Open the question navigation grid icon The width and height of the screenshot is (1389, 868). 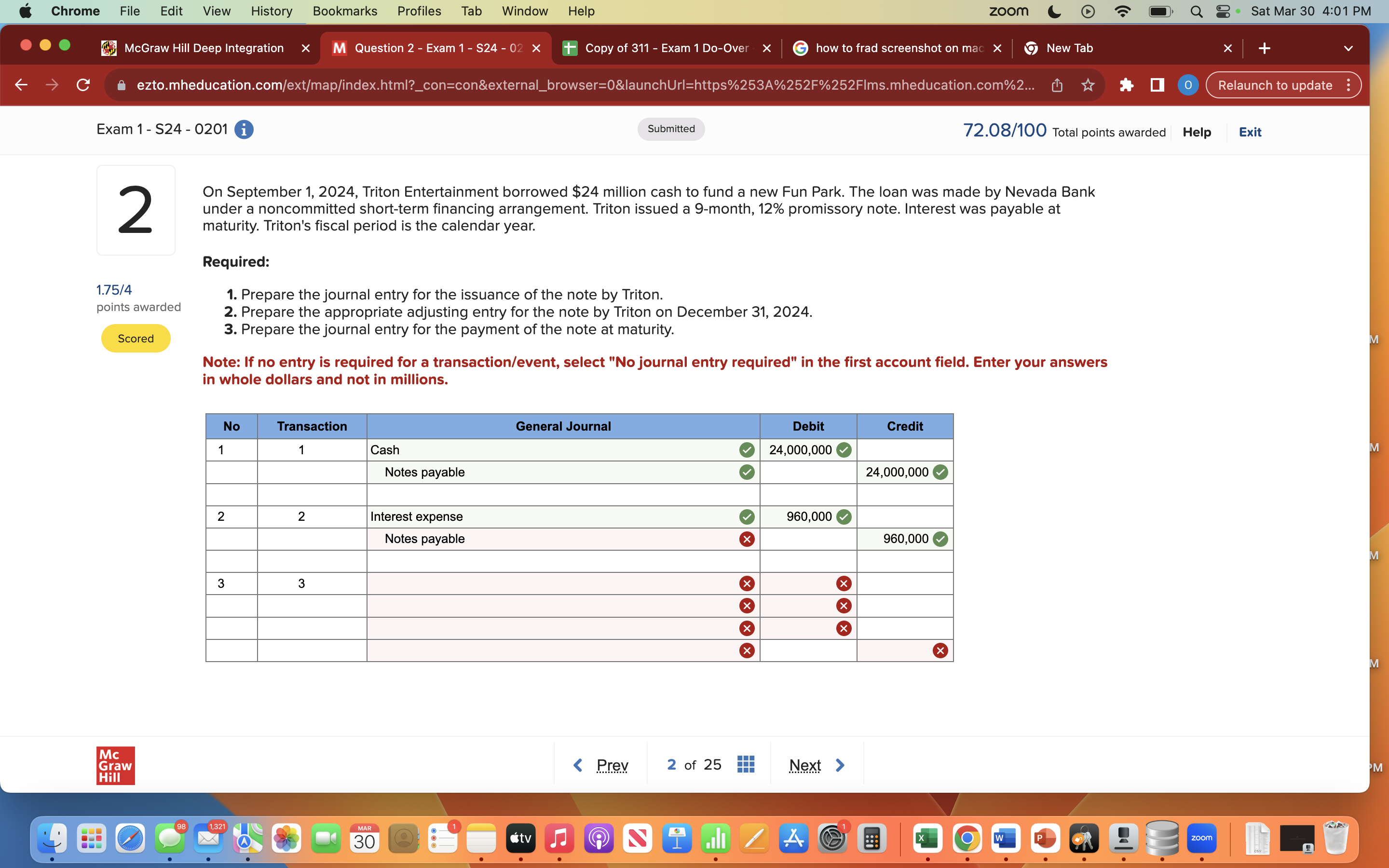tap(745, 765)
